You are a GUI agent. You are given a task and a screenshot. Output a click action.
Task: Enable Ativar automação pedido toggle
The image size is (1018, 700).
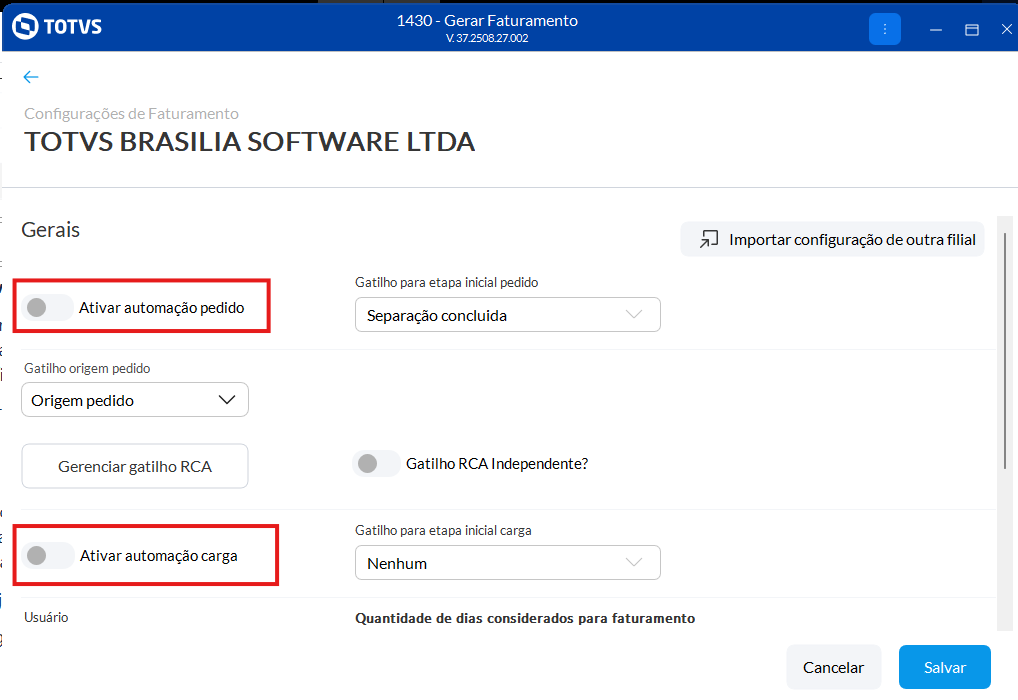(48, 308)
